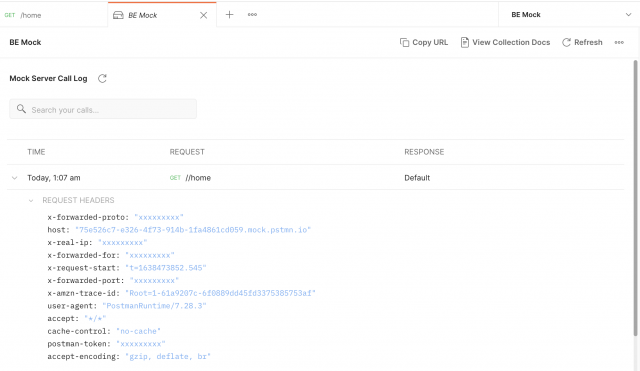Click the host header value
Image resolution: width=640 pixels, height=371 pixels.
pos(193,230)
